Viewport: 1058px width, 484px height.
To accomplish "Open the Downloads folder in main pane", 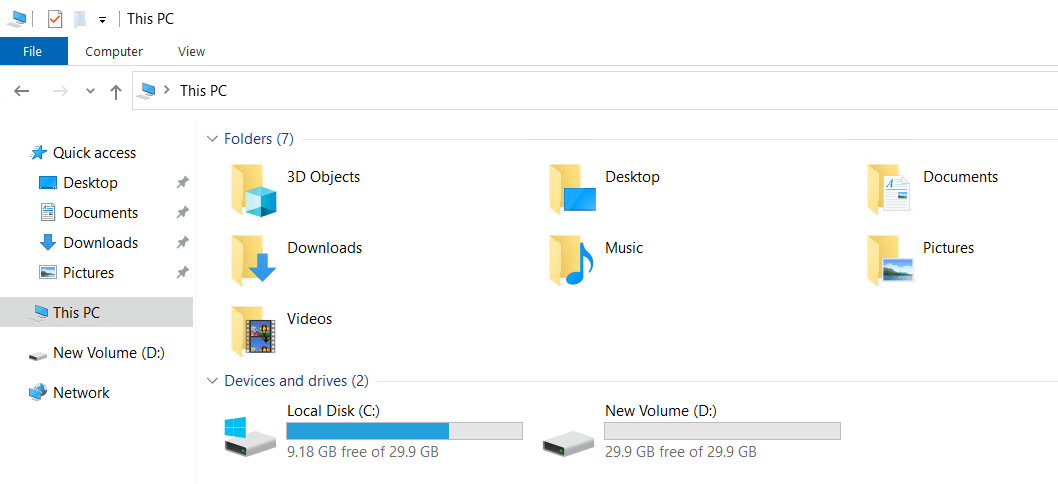I will coord(253,261).
